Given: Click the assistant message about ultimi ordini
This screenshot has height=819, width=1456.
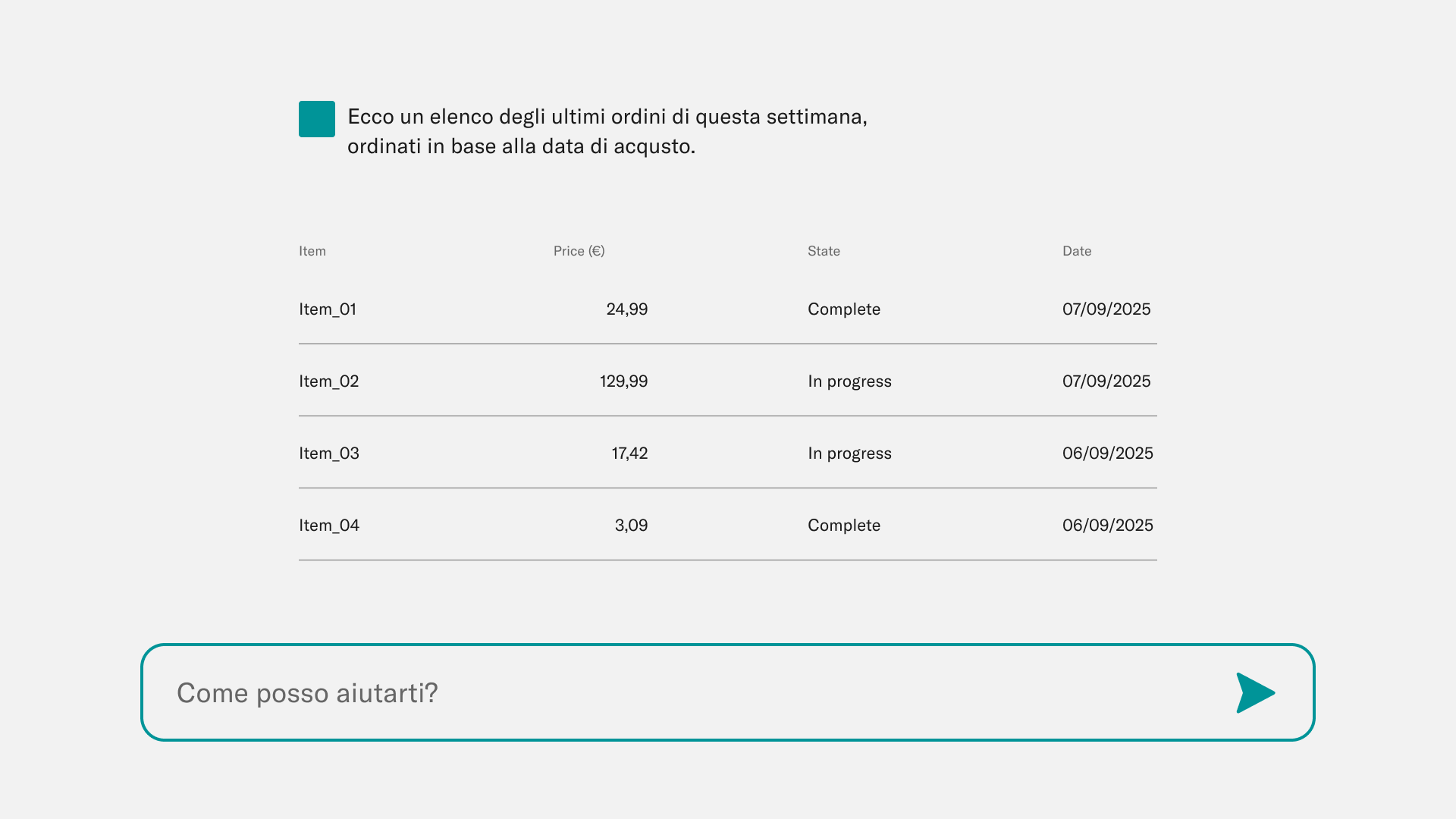Looking at the screenshot, I should 607,131.
